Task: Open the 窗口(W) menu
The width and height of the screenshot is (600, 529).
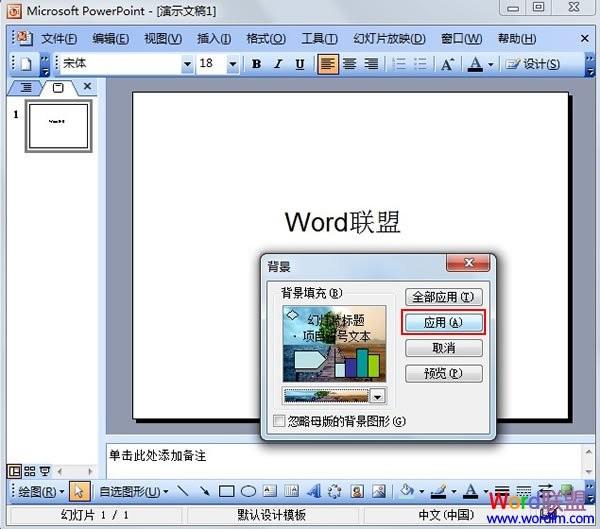Action: (461, 39)
